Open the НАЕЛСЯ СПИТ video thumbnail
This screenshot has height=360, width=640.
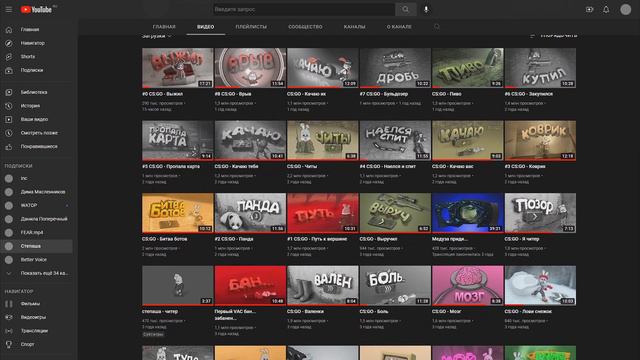click(395, 140)
